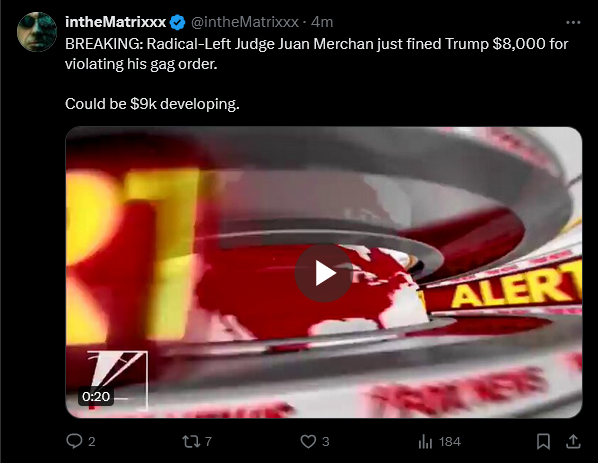Like the tweet with heart icon

click(x=308, y=442)
